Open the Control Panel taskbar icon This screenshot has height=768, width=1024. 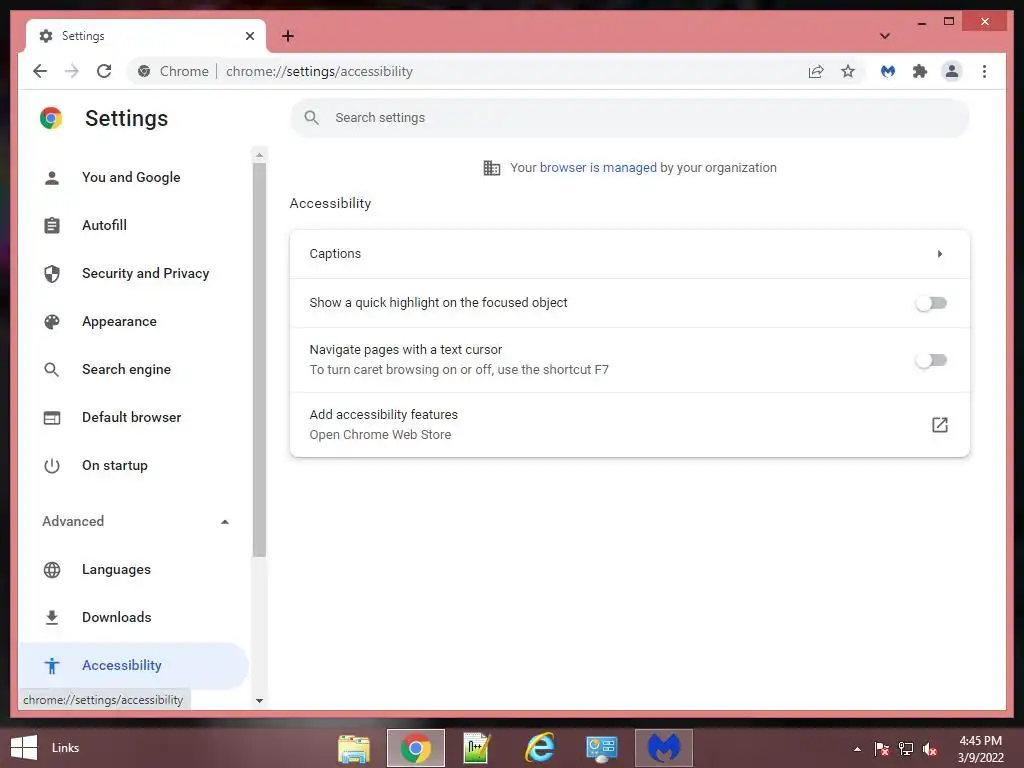[x=601, y=748]
